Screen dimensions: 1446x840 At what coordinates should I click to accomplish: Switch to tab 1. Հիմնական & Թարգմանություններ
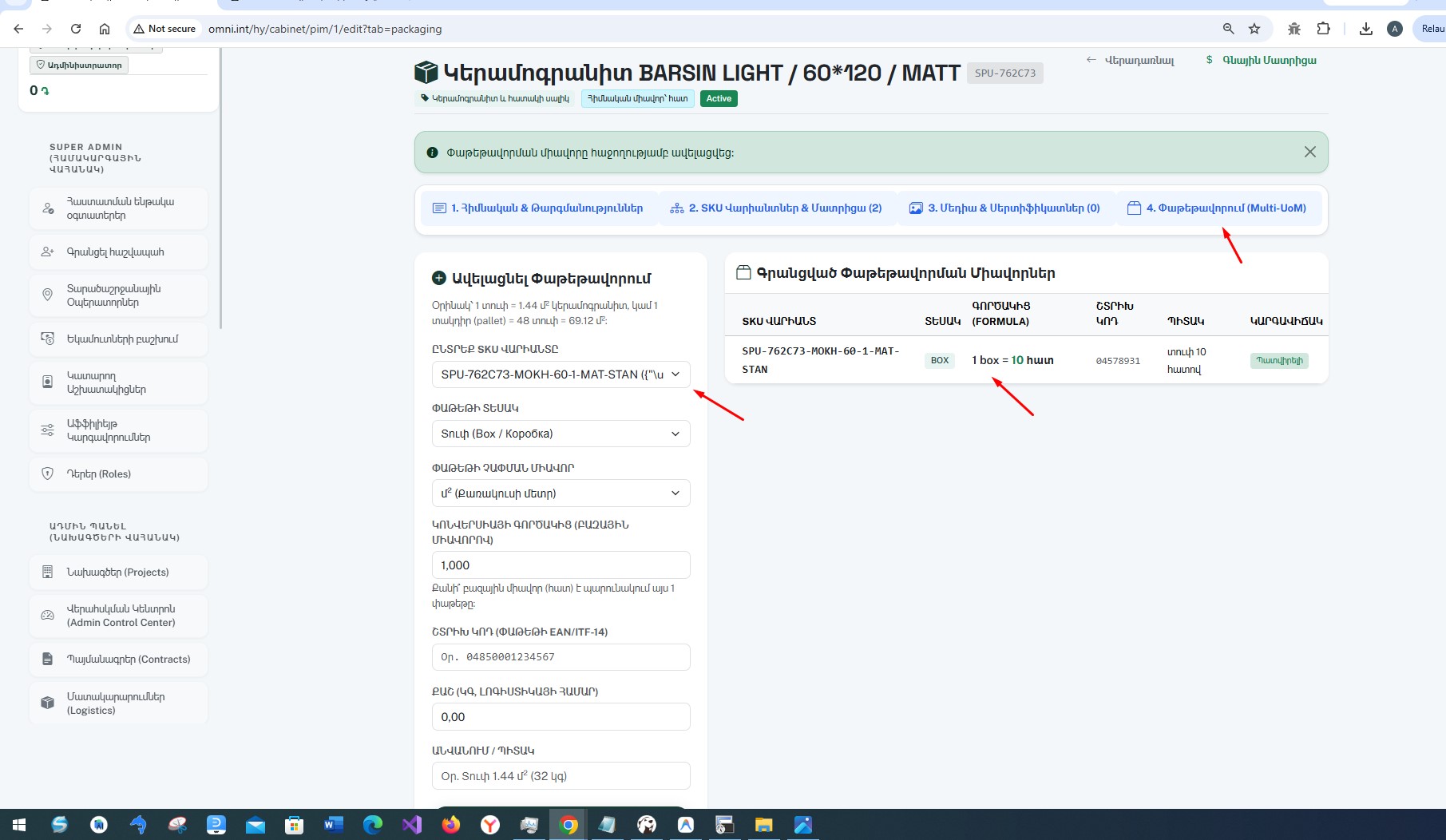pyautogui.click(x=539, y=208)
